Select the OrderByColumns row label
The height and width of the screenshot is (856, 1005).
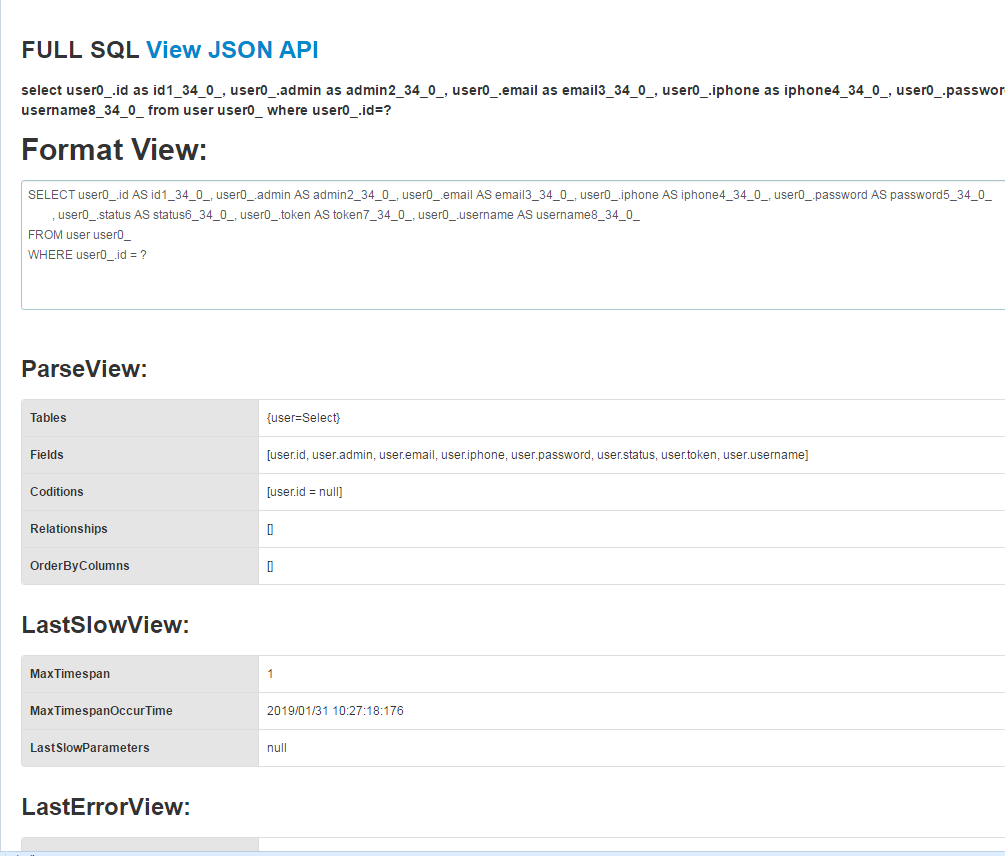pos(79,566)
